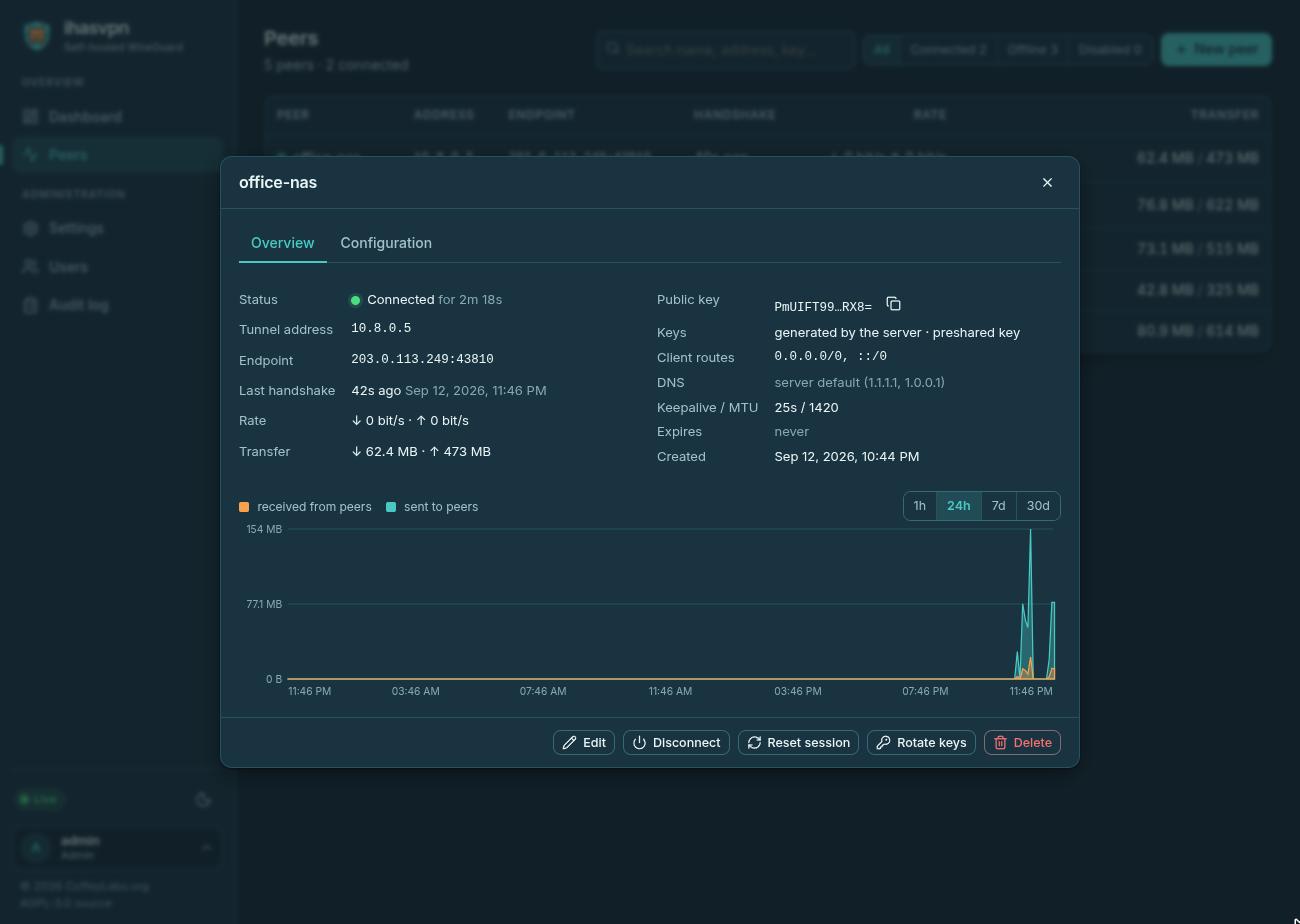1300x924 pixels.
Task: Click the Keepalive value 25s / 1420
Action: [x=806, y=407]
